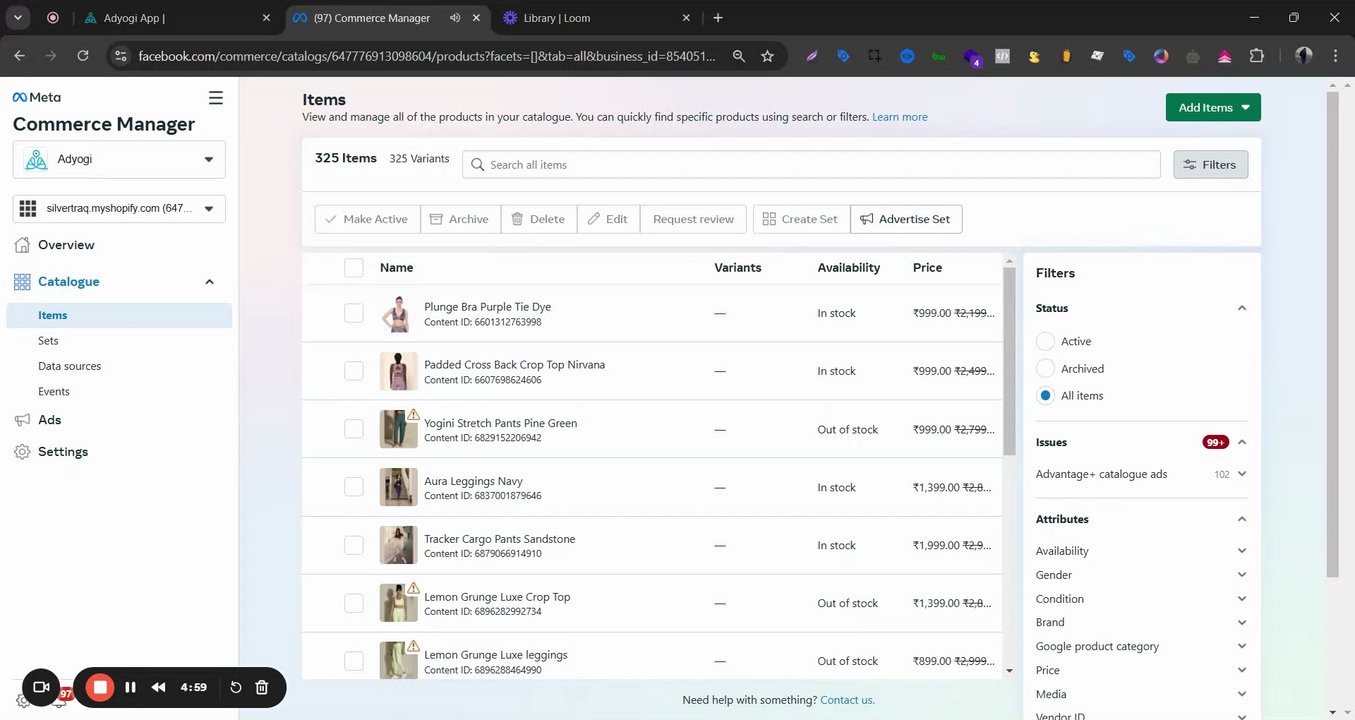1355x720 pixels.
Task: Switch to Library | Loom browser tab
Action: click(596, 18)
